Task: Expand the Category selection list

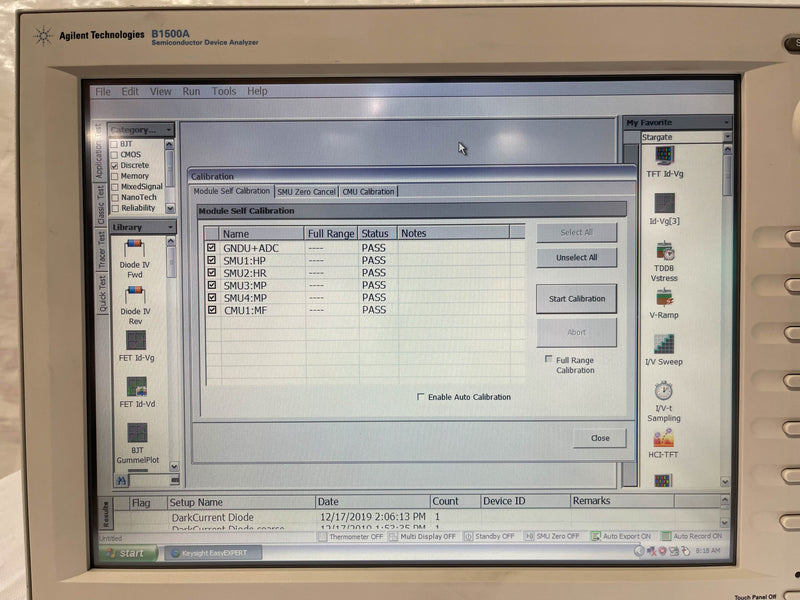Action: pos(171,131)
